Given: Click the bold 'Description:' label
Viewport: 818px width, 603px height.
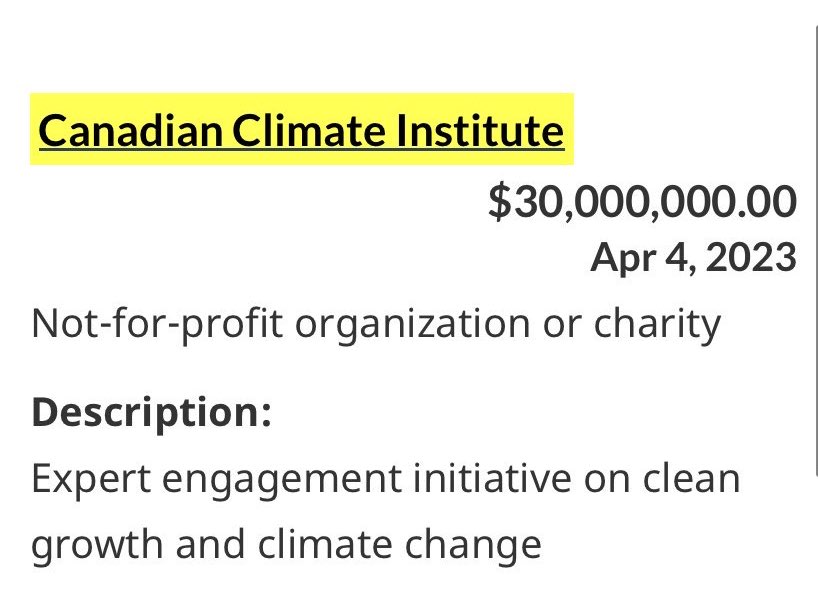Looking at the screenshot, I should pyautogui.click(x=152, y=412).
